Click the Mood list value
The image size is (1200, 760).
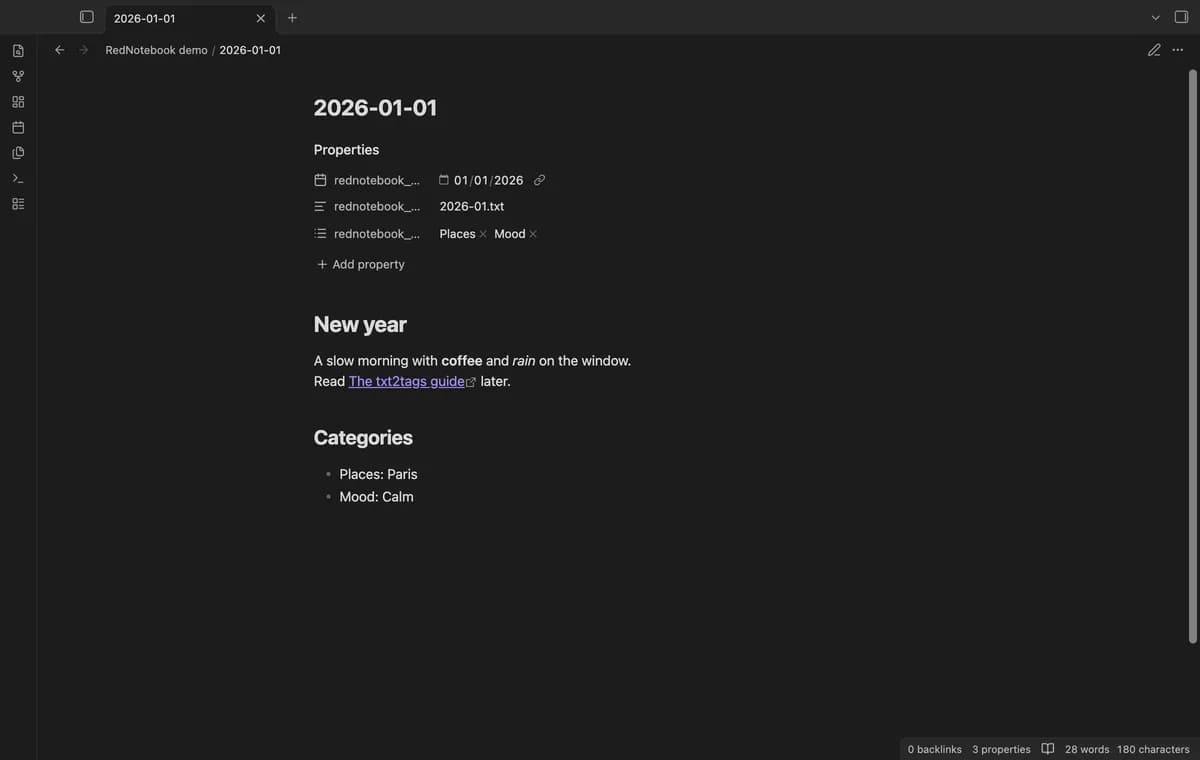click(509, 234)
